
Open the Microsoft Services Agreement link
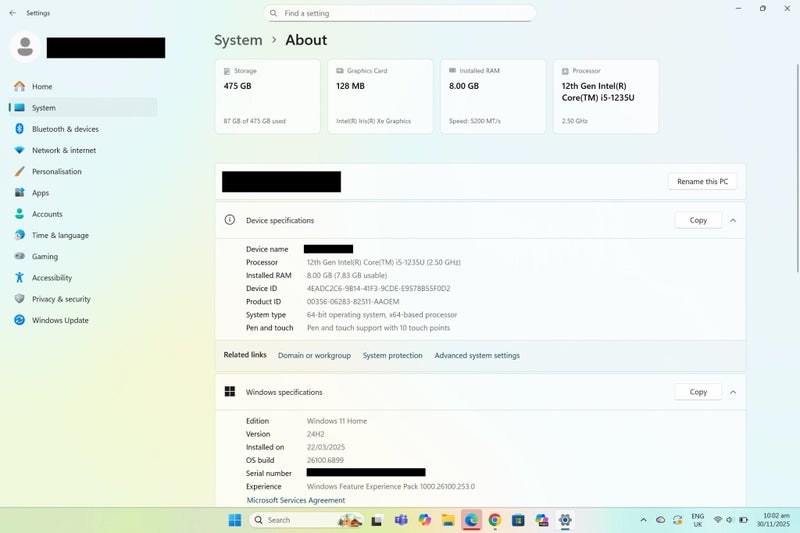(296, 500)
